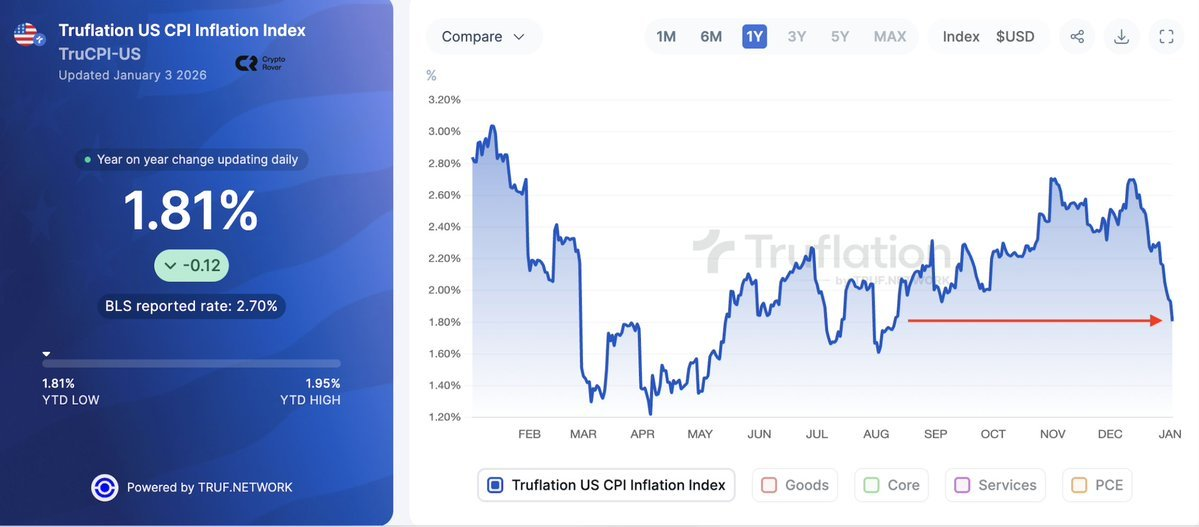Enter fullscreen chart view
The image size is (1199, 527).
1166,37
